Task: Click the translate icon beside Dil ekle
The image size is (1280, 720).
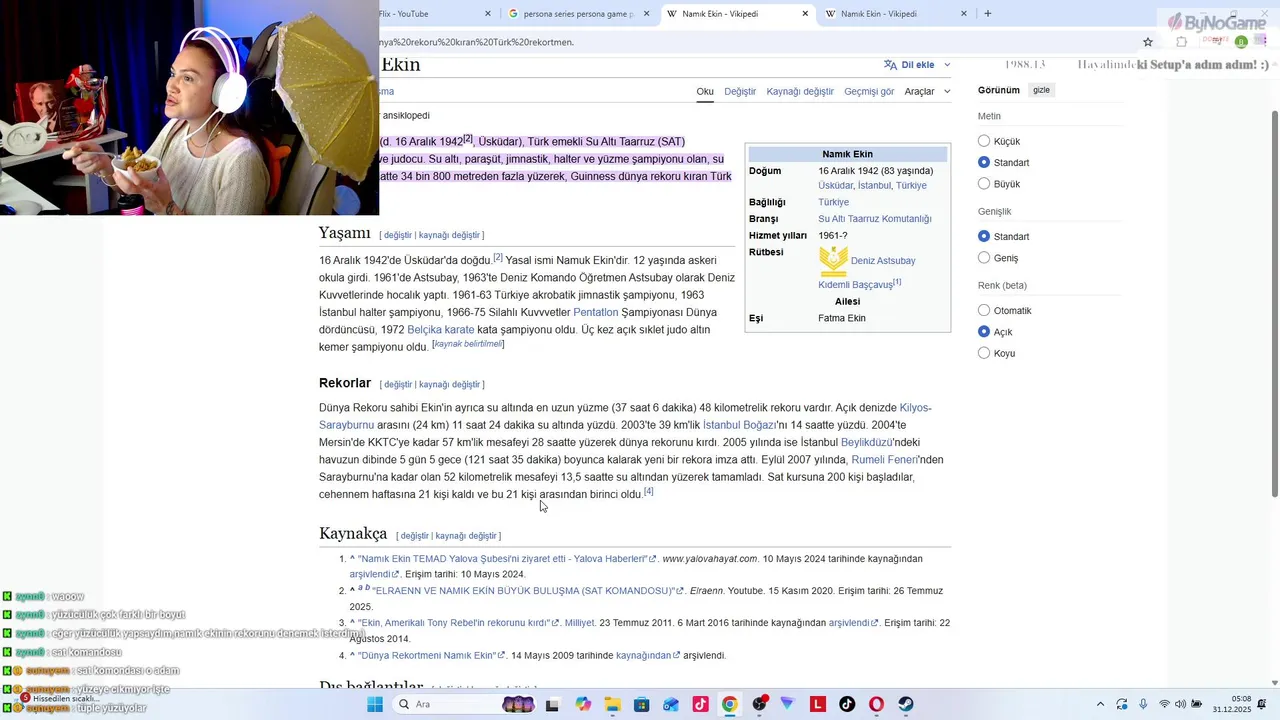Action: [x=890, y=65]
